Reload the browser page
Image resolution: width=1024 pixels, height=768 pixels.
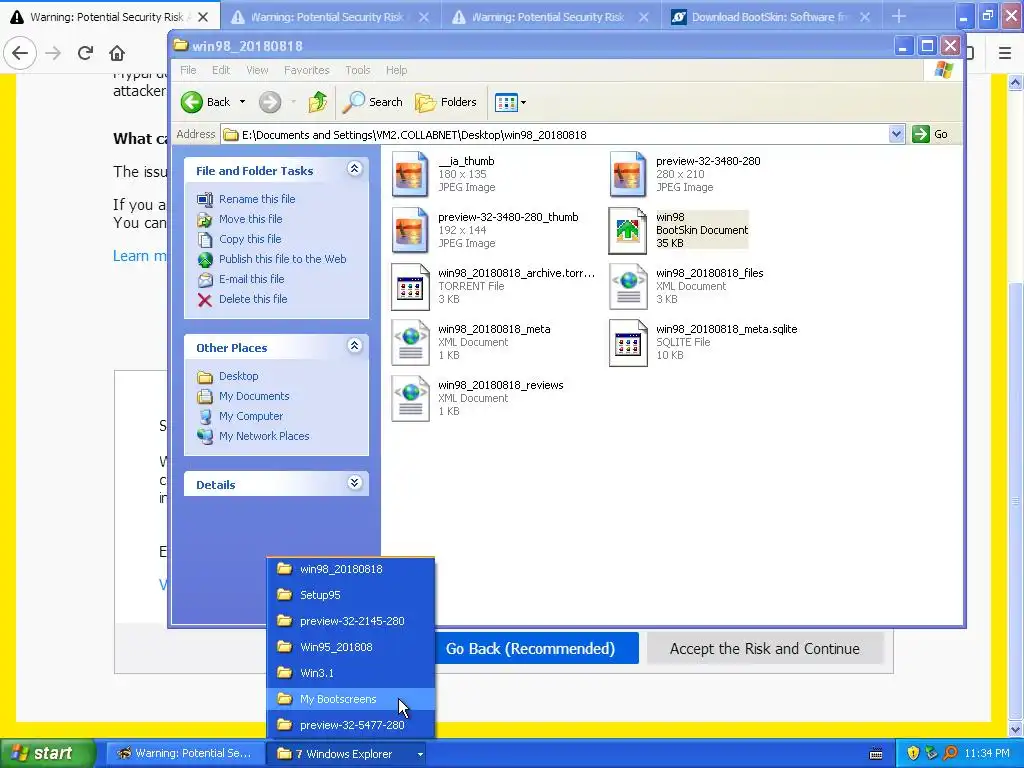[x=85, y=53]
